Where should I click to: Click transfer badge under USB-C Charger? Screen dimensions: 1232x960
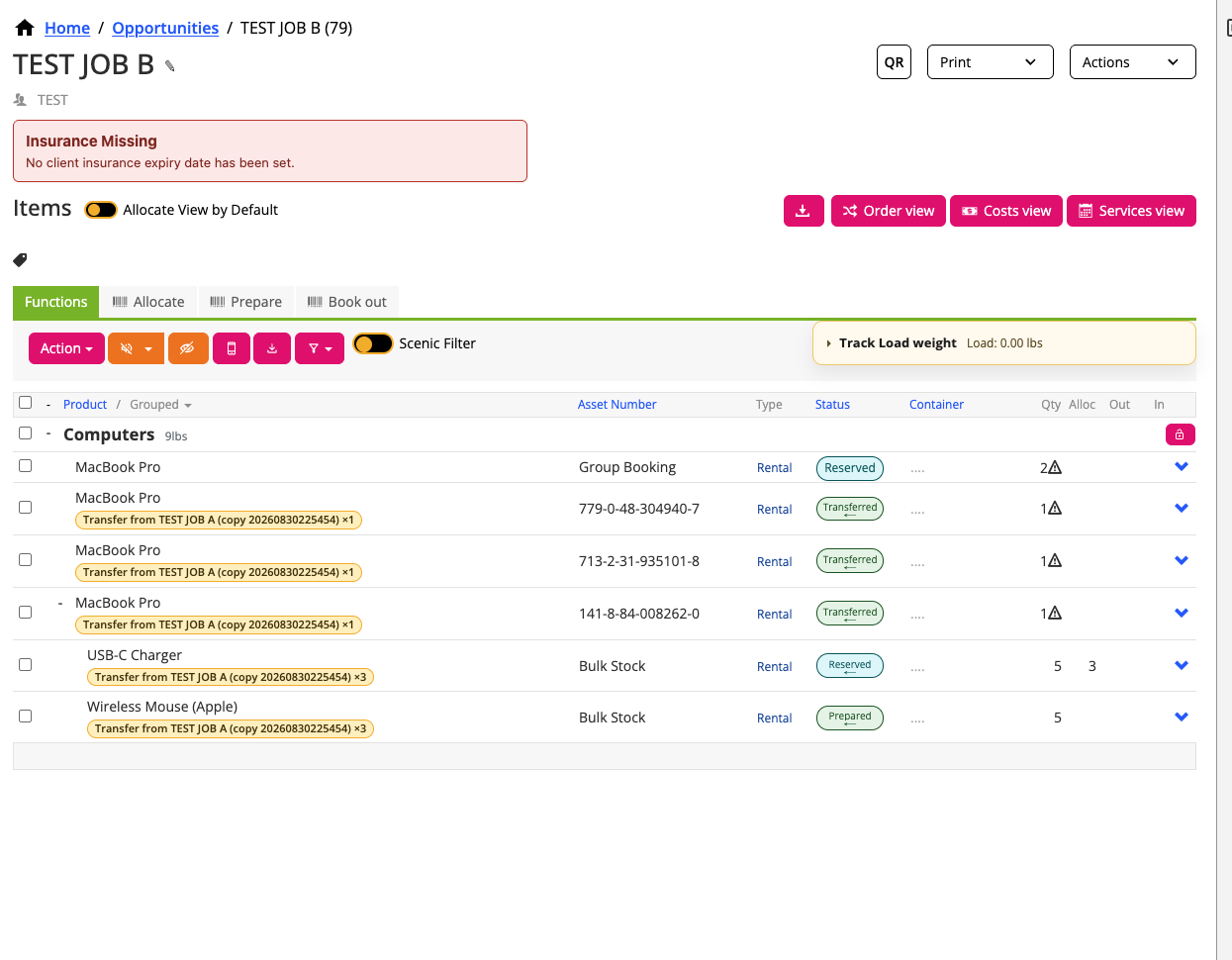point(231,677)
